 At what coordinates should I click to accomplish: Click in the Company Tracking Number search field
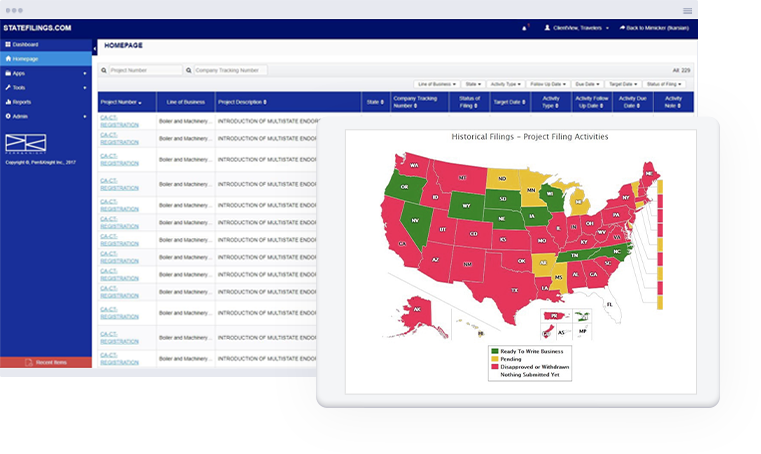coord(228,71)
